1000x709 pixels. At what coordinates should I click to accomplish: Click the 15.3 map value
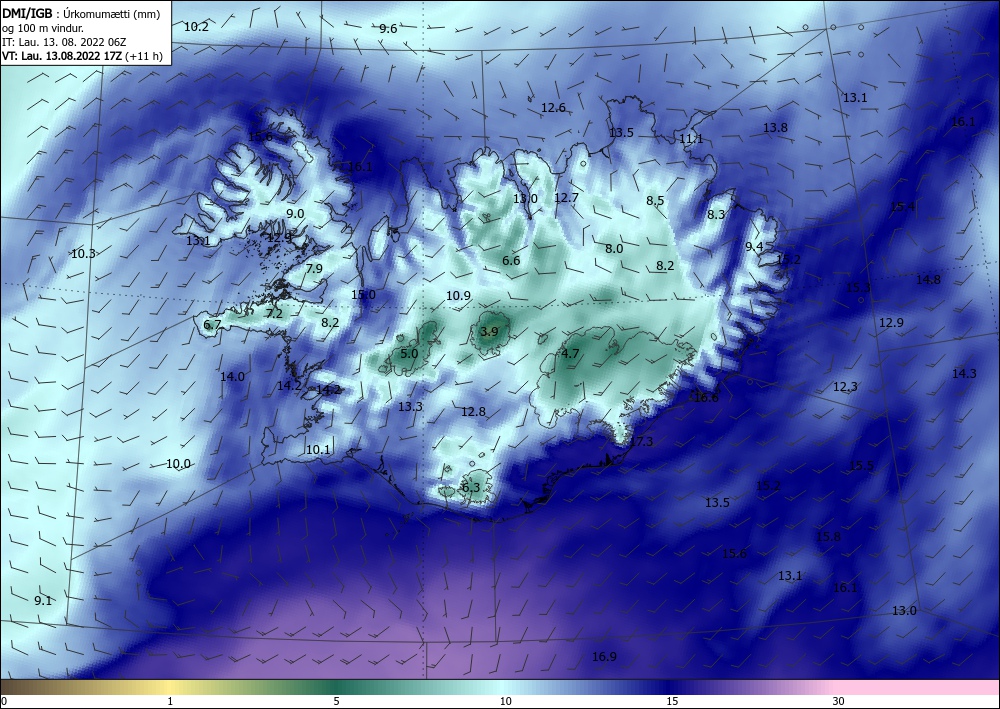[x=858, y=288]
